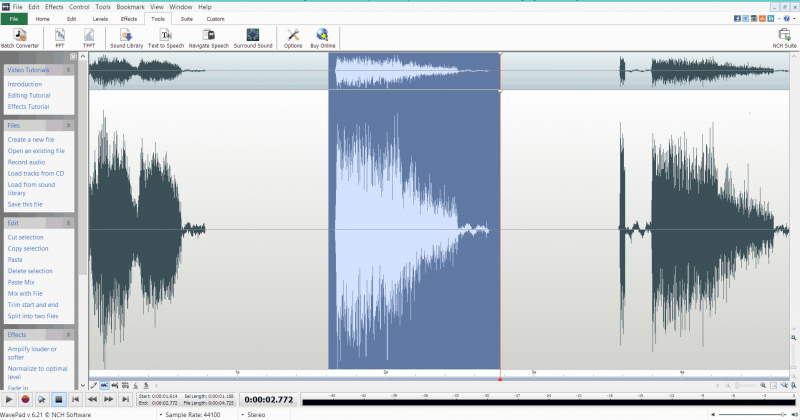
Task: Click the Record audio link
Action: pyautogui.click(x=27, y=162)
